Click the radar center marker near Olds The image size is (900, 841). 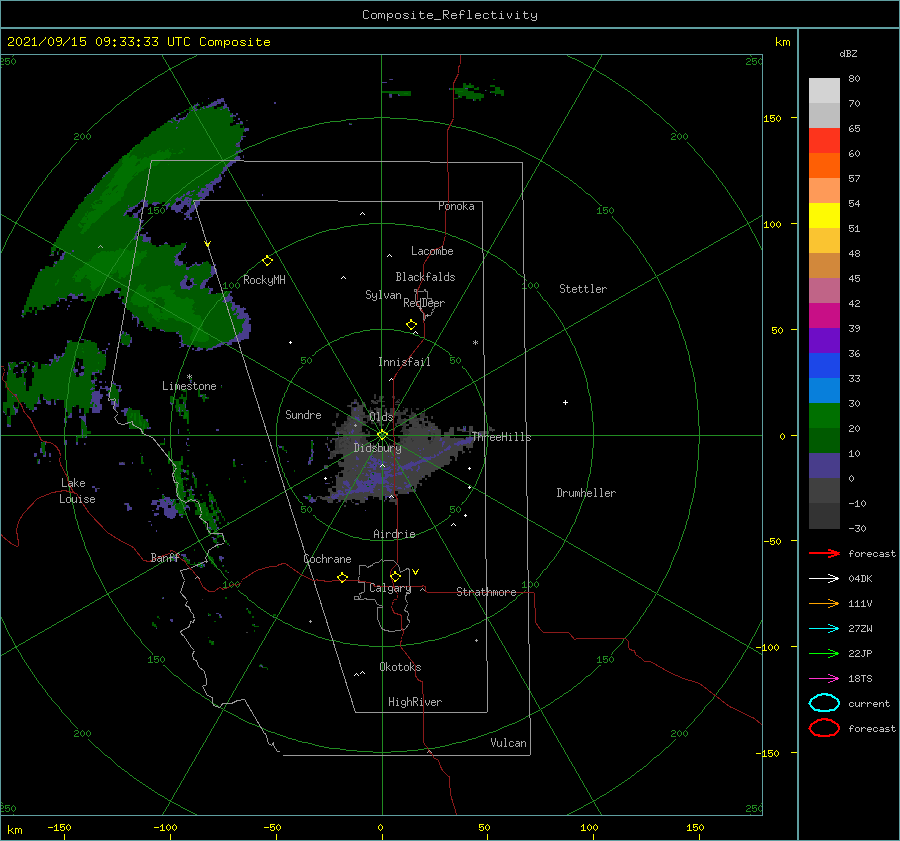pyautogui.click(x=382, y=435)
